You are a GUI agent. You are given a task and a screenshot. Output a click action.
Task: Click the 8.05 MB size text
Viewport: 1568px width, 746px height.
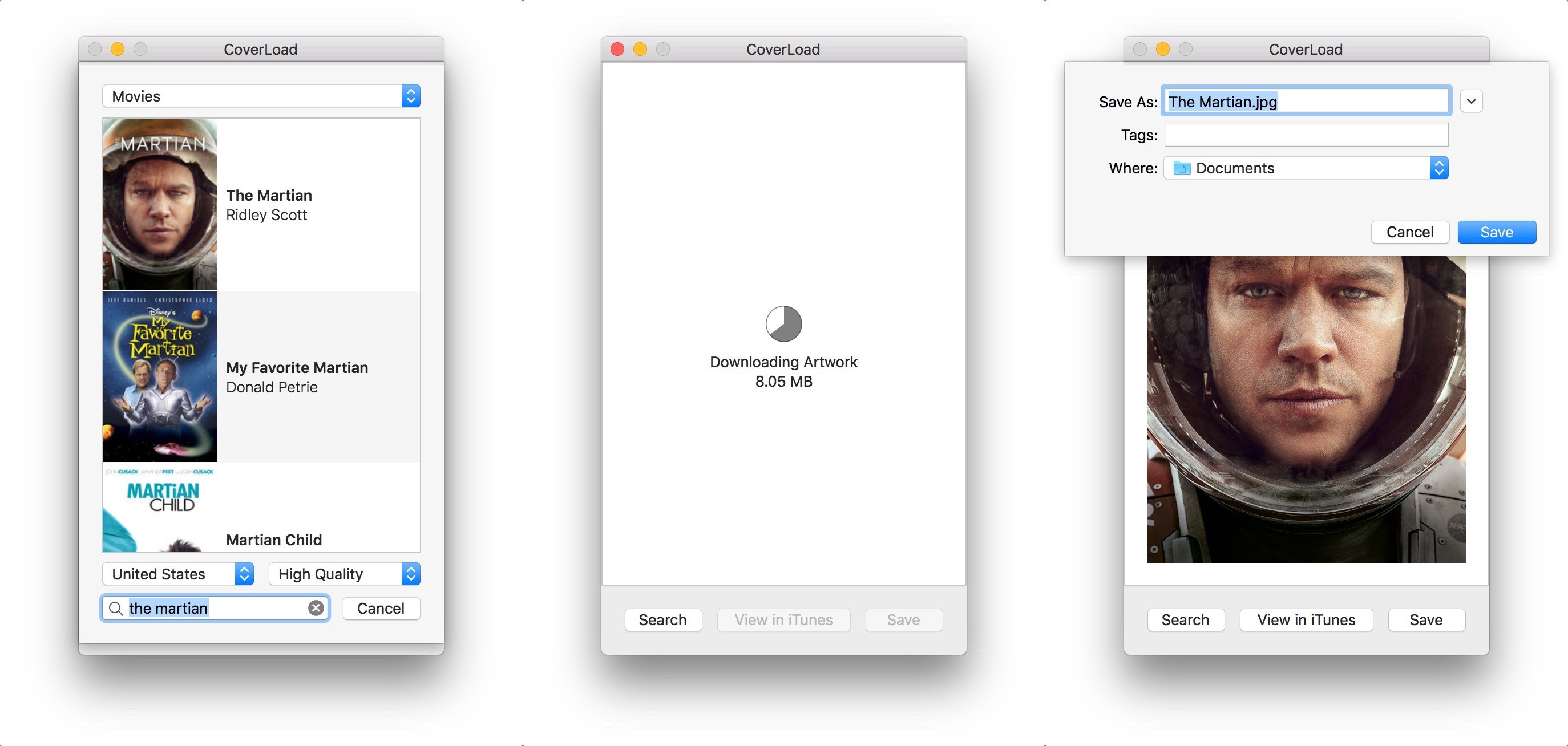(x=784, y=382)
